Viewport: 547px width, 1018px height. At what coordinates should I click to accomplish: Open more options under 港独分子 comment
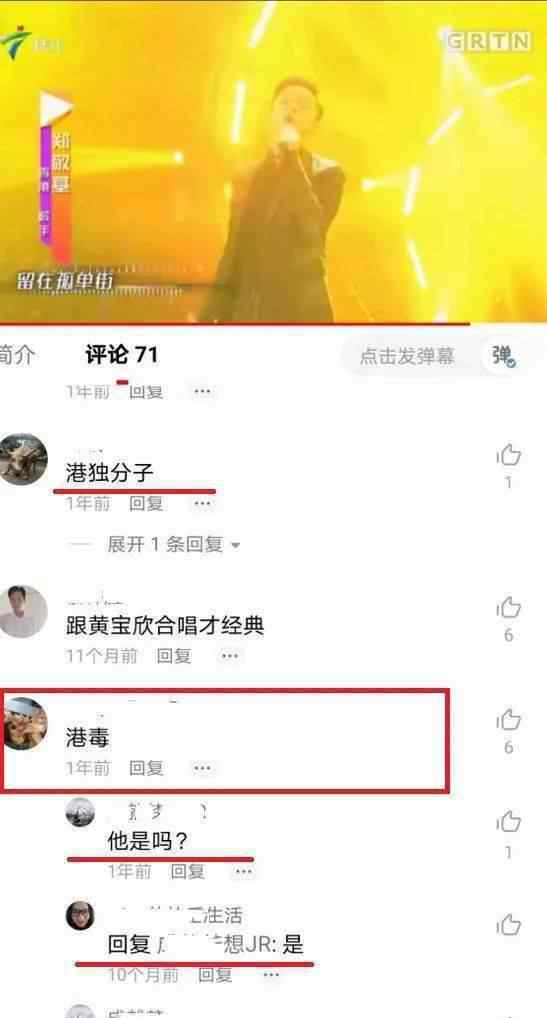[x=203, y=503]
